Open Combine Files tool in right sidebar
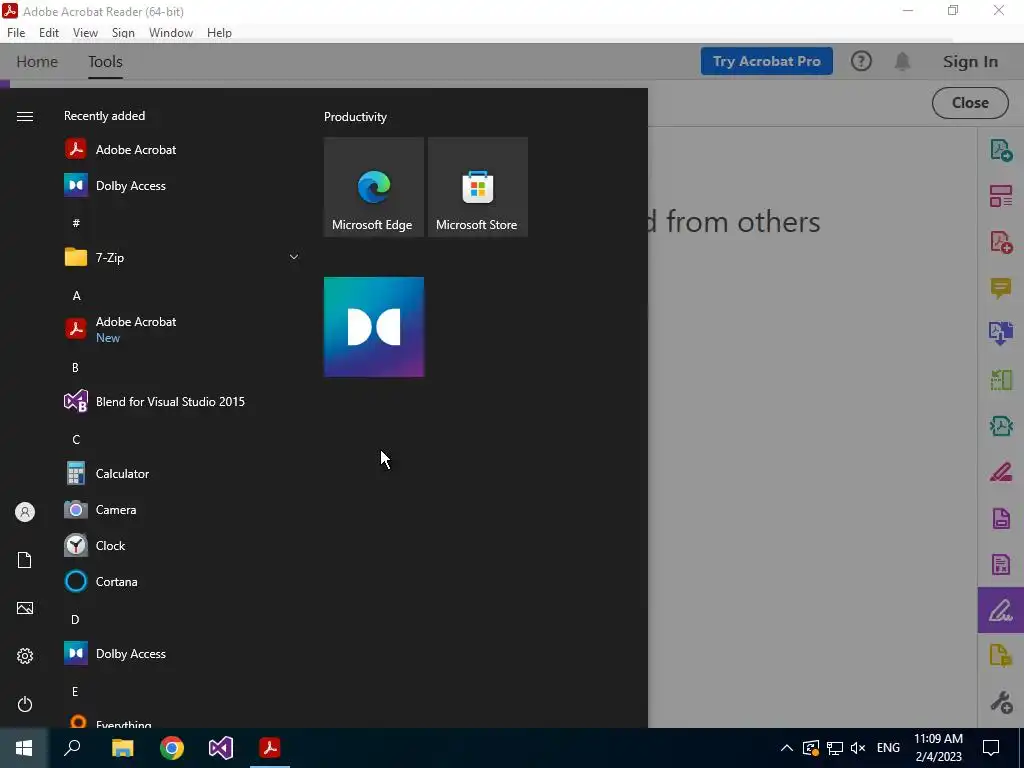 (x=1000, y=333)
